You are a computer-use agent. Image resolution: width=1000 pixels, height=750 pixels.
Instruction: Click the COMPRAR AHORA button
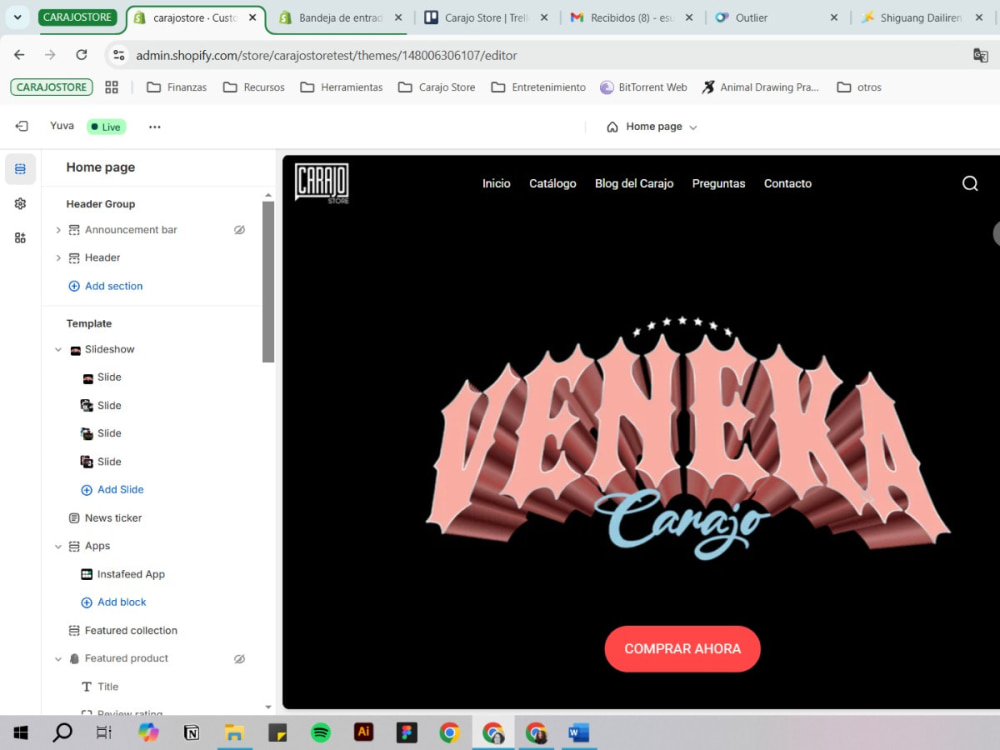coord(682,649)
